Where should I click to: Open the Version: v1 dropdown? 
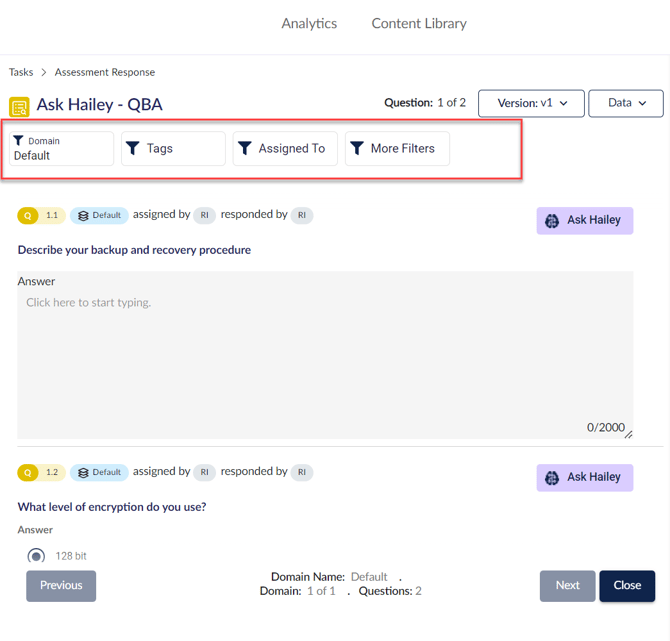531,103
